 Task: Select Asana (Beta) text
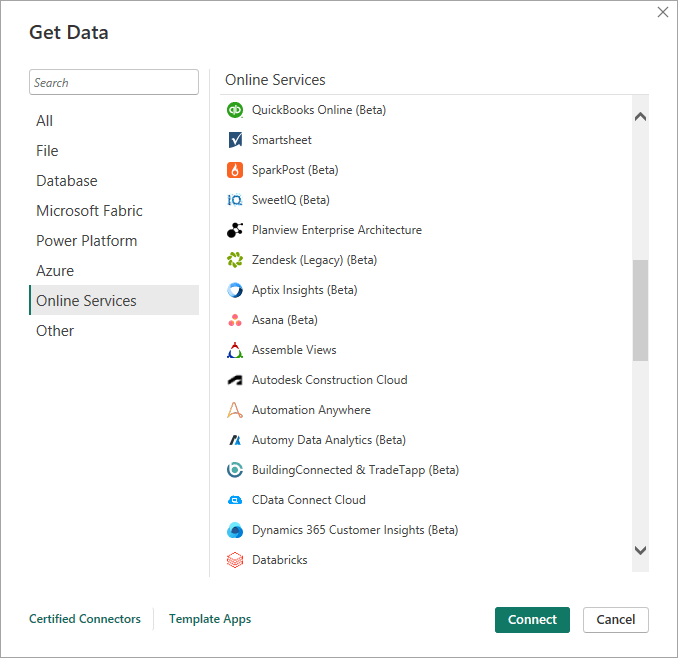(285, 320)
